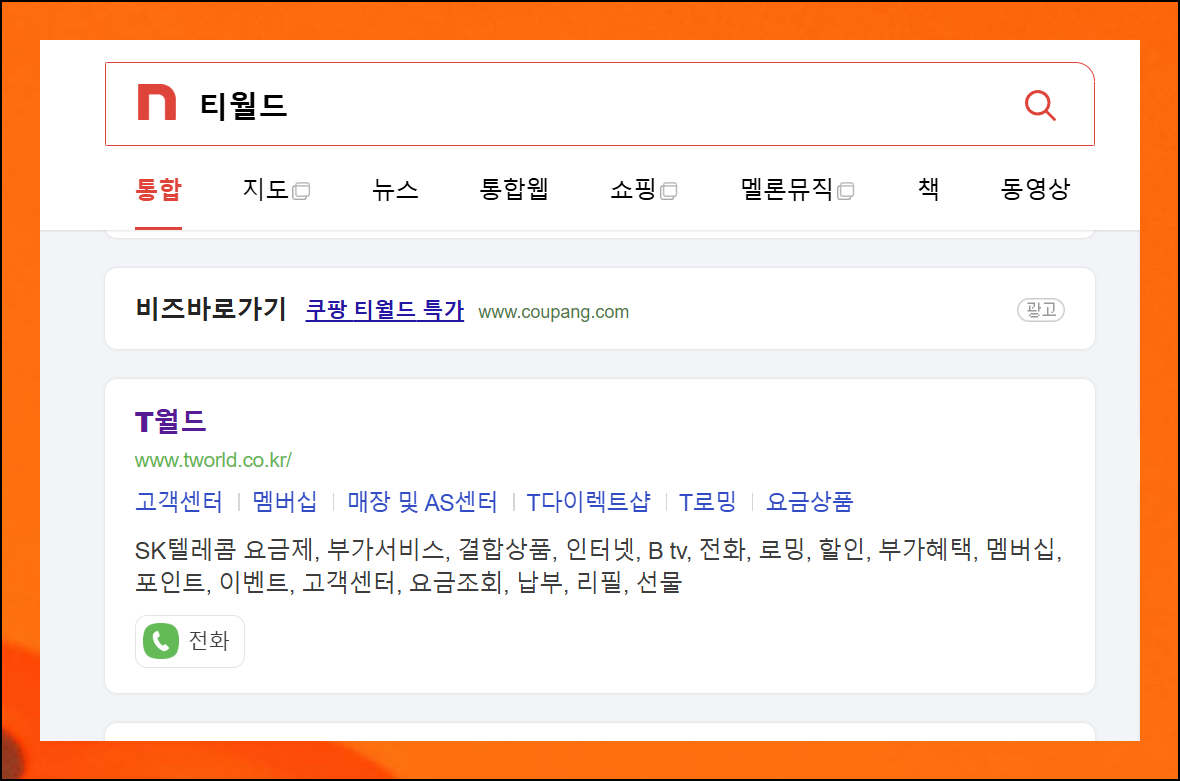This screenshot has width=1180, height=781.
Task: Open the 매장 및 AS센터 sublink
Action: click(x=422, y=502)
